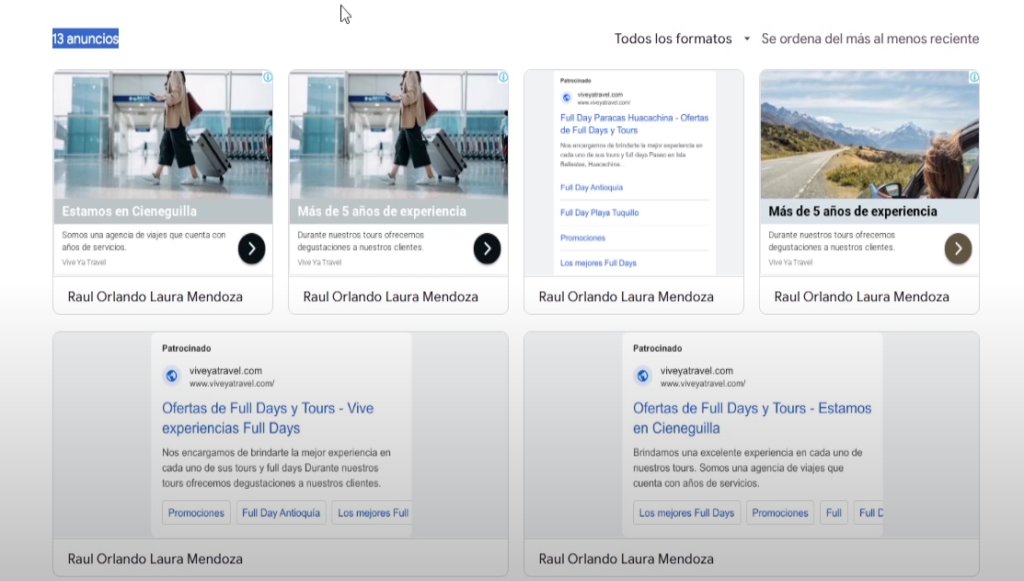Viewport: 1024px width, 581px height.
Task: Click 'Los mejores Full Days' chip in Cieneguilla ad
Action: coord(686,513)
